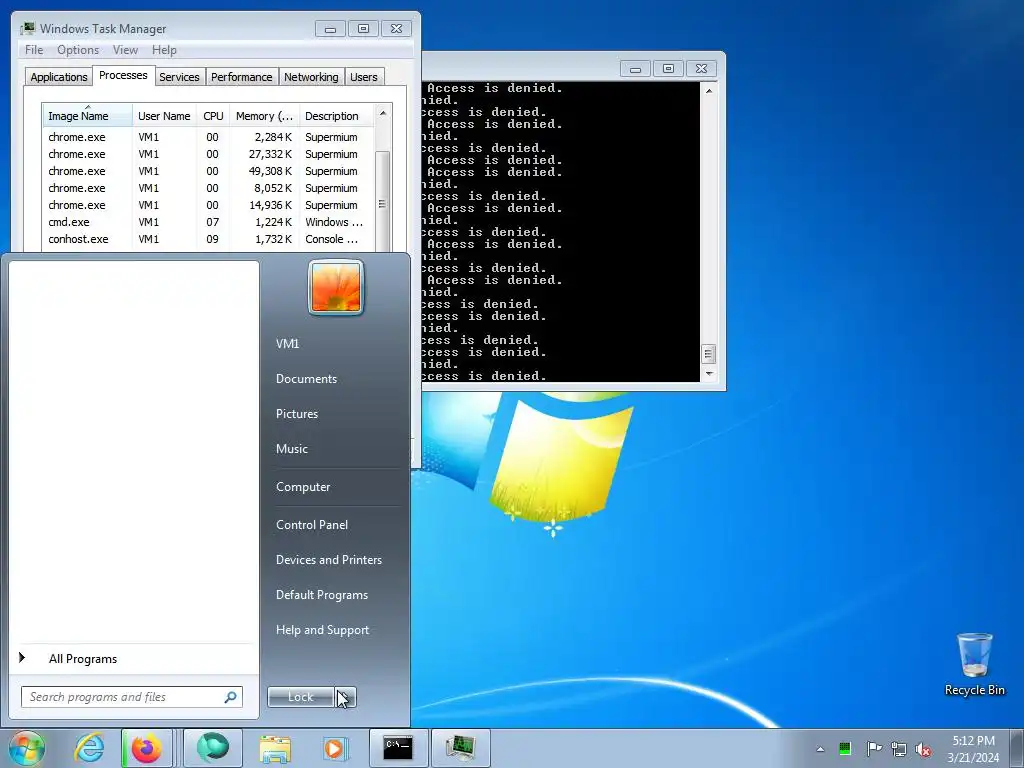Maximize the Command Prompt window

(668, 69)
